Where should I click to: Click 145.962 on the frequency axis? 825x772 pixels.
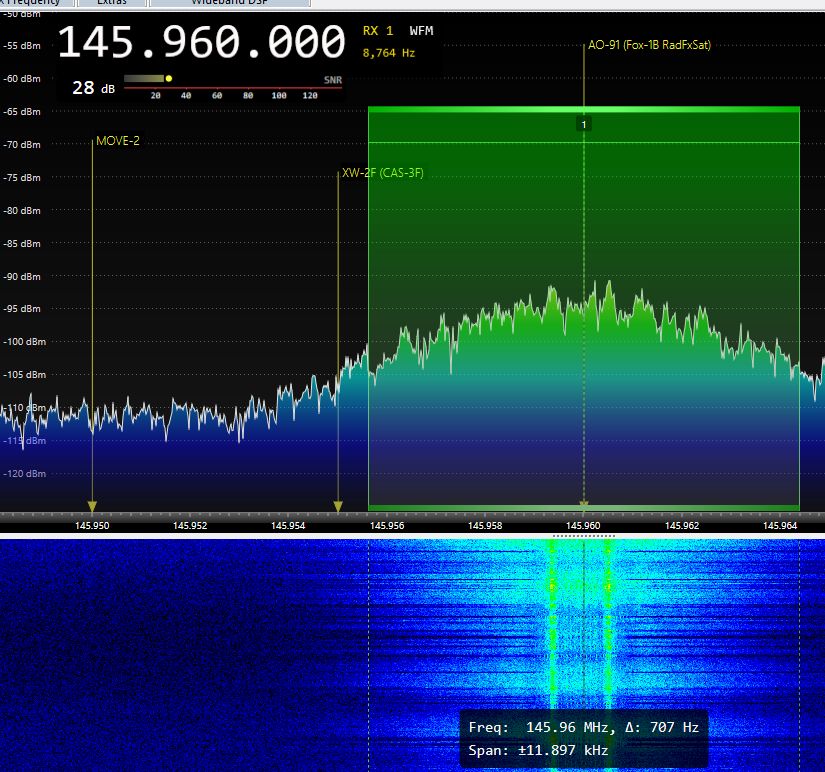click(x=682, y=525)
